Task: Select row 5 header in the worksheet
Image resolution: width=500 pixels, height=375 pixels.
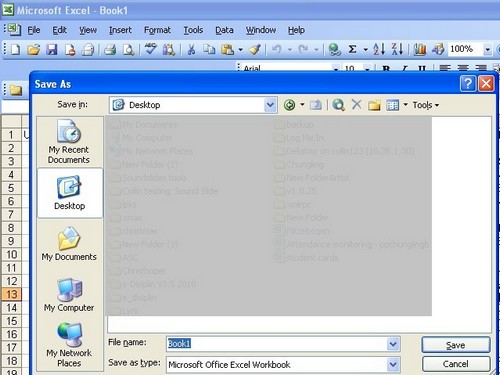Action: (11, 188)
